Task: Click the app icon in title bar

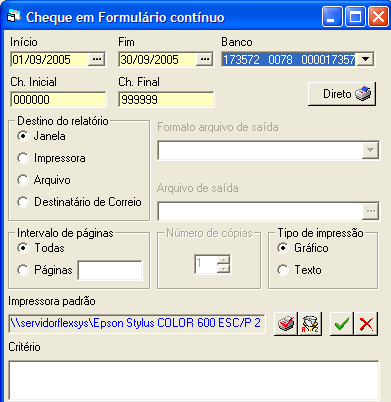Action: tap(14, 16)
